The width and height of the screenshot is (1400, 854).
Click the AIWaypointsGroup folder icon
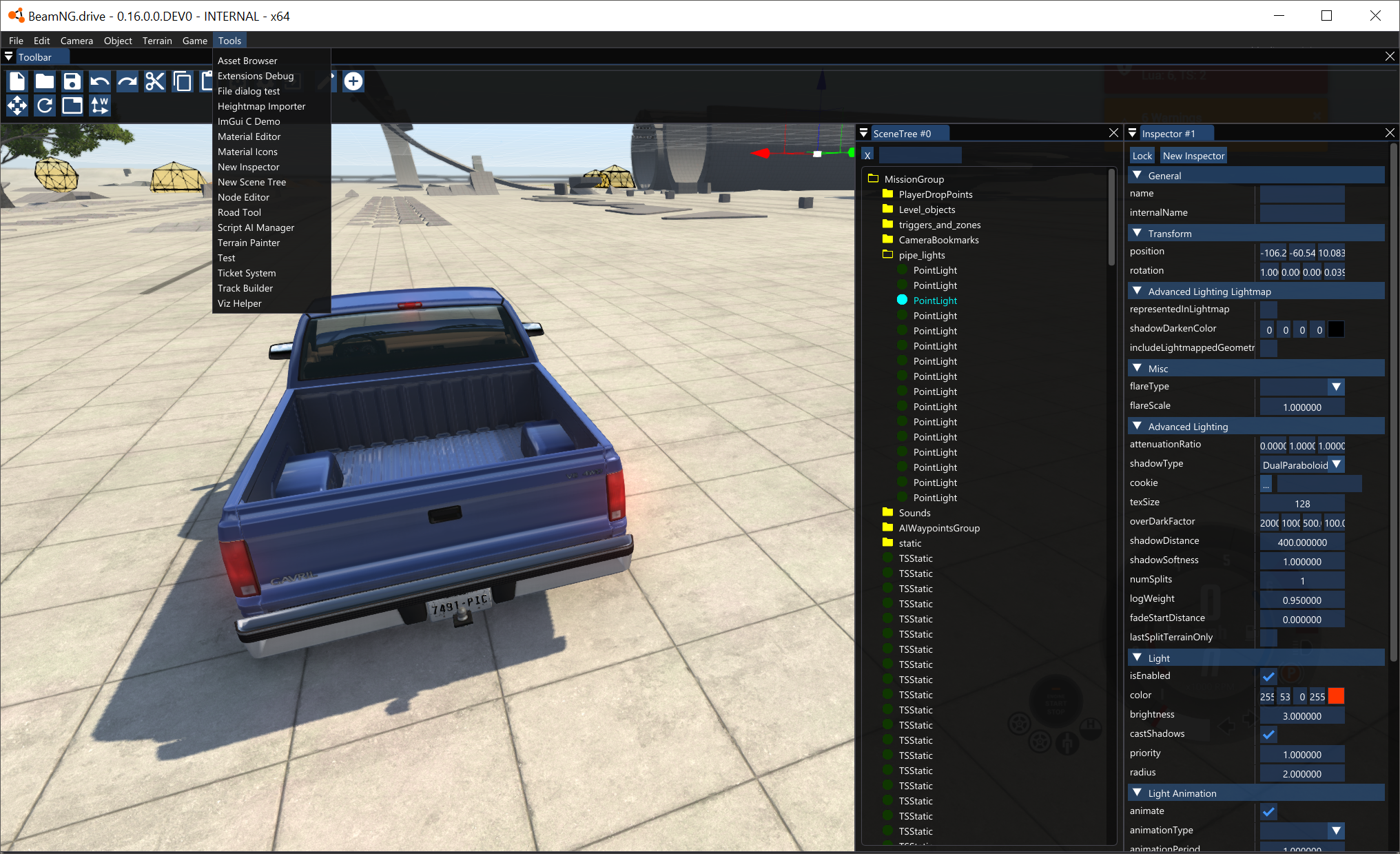[x=888, y=527]
